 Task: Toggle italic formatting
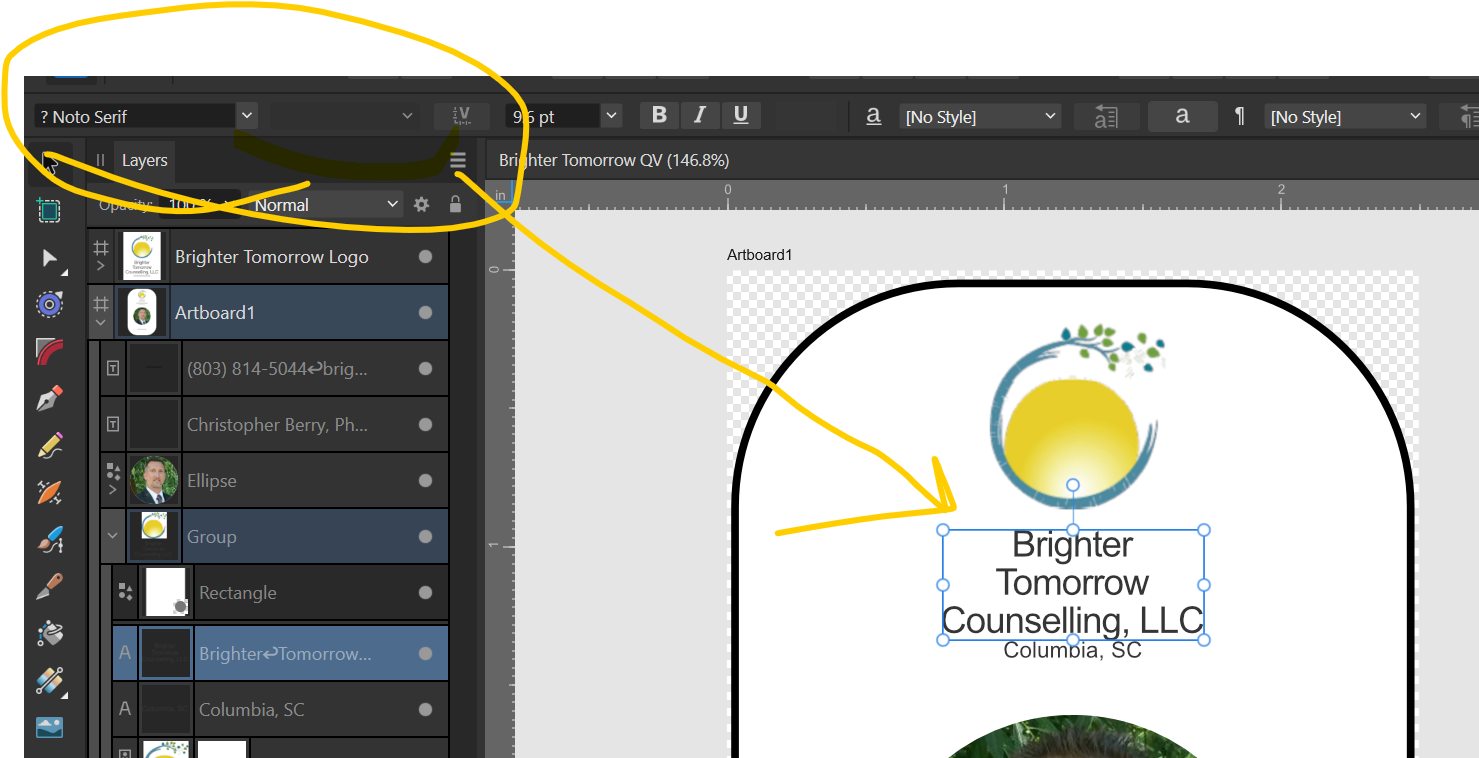(700, 115)
